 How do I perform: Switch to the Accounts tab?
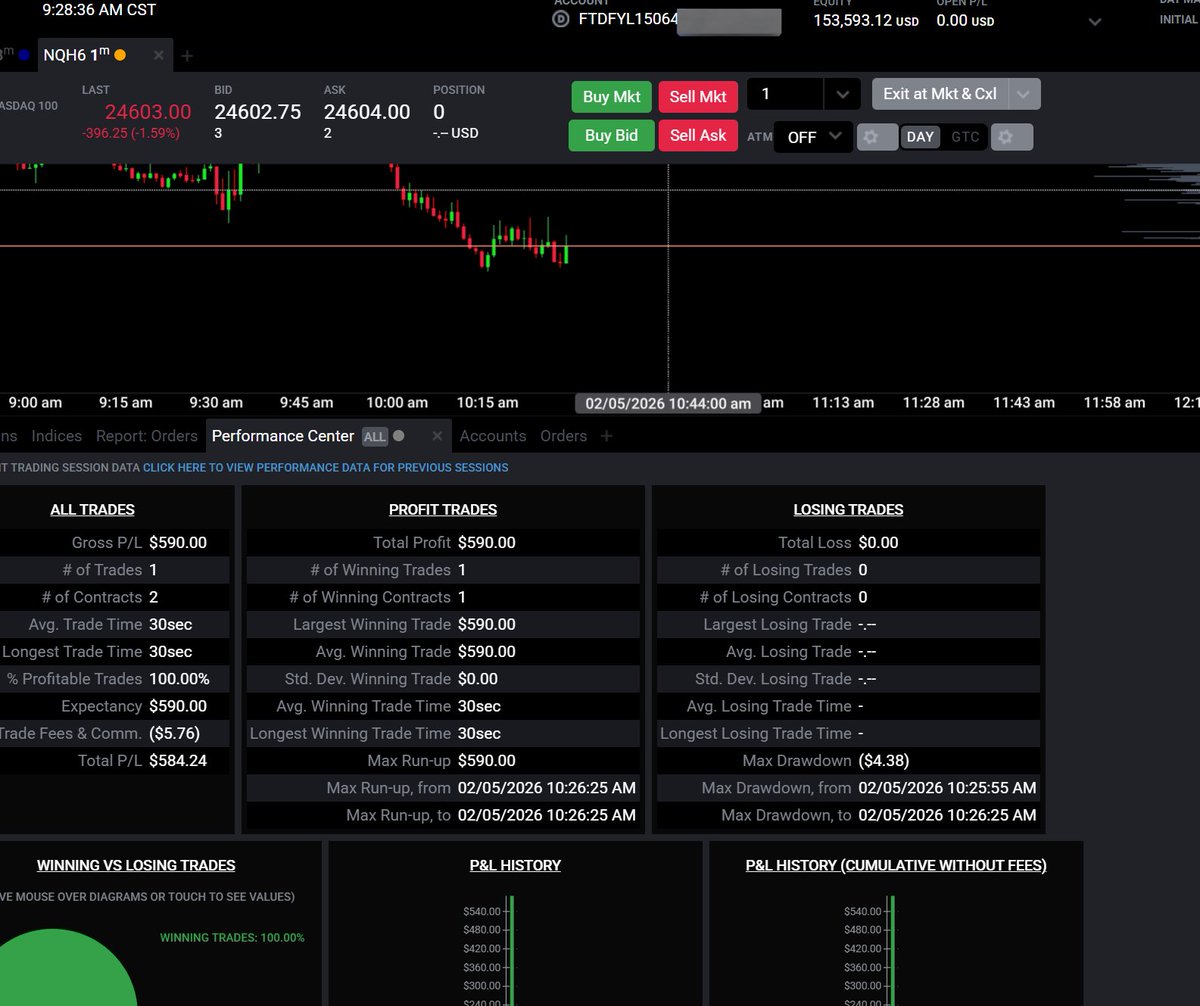pyautogui.click(x=493, y=436)
